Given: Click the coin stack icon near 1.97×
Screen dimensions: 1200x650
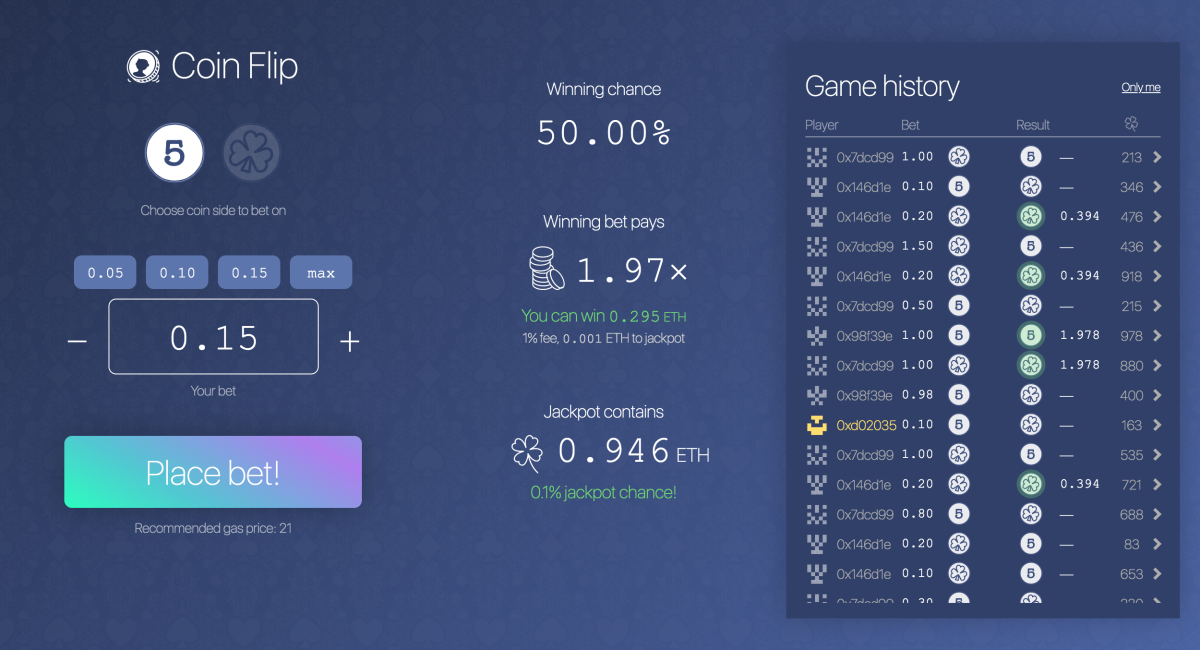Looking at the screenshot, I should (x=548, y=269).
